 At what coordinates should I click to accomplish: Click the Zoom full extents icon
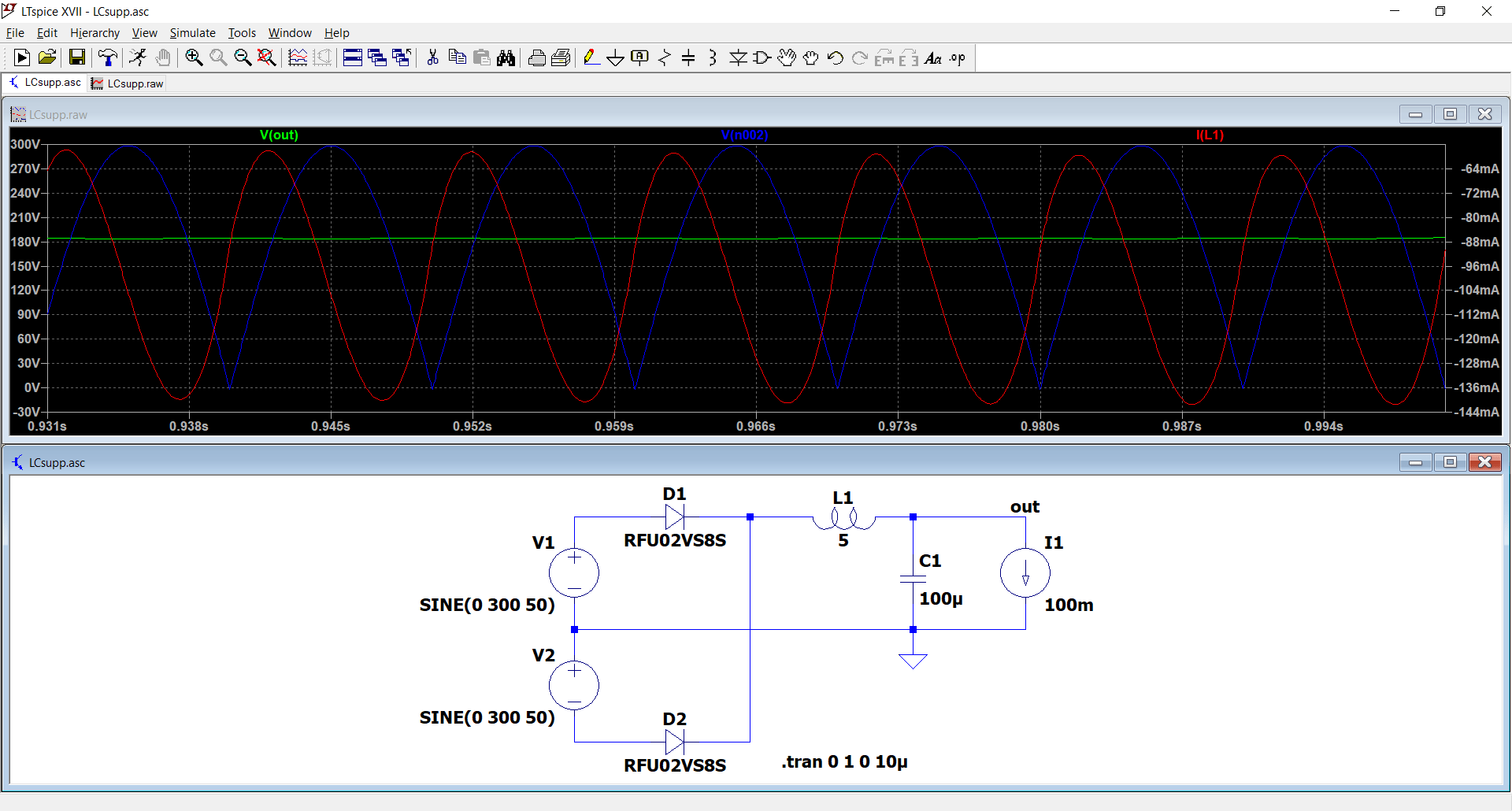267,57
